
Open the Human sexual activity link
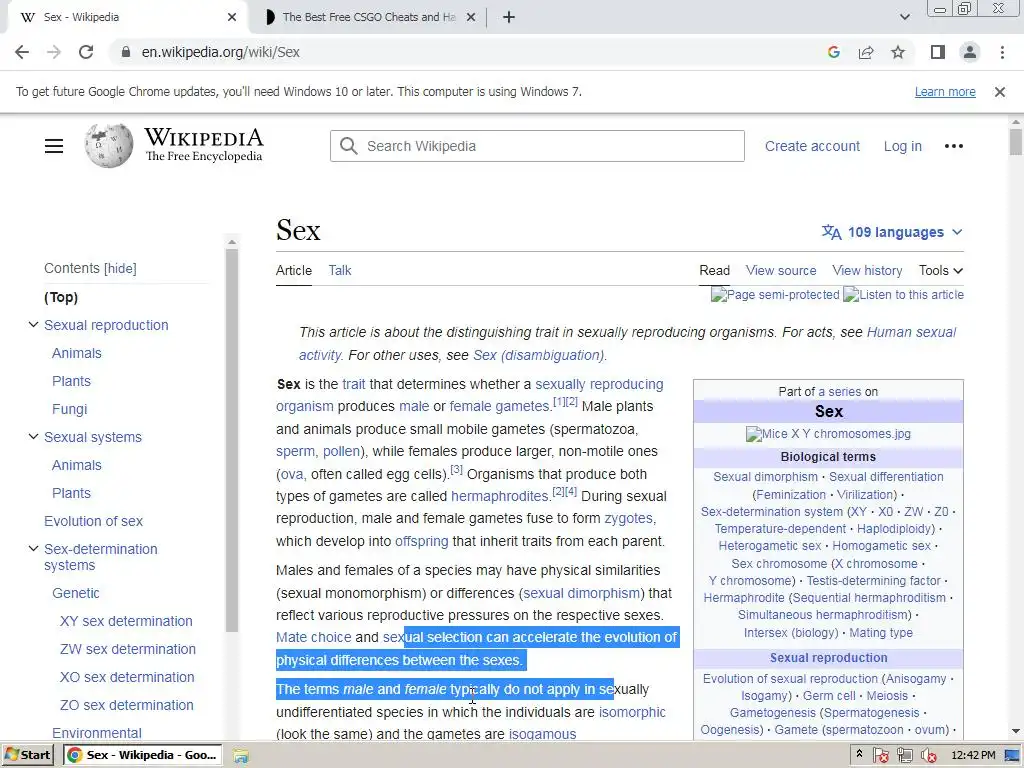click(911, 332)
